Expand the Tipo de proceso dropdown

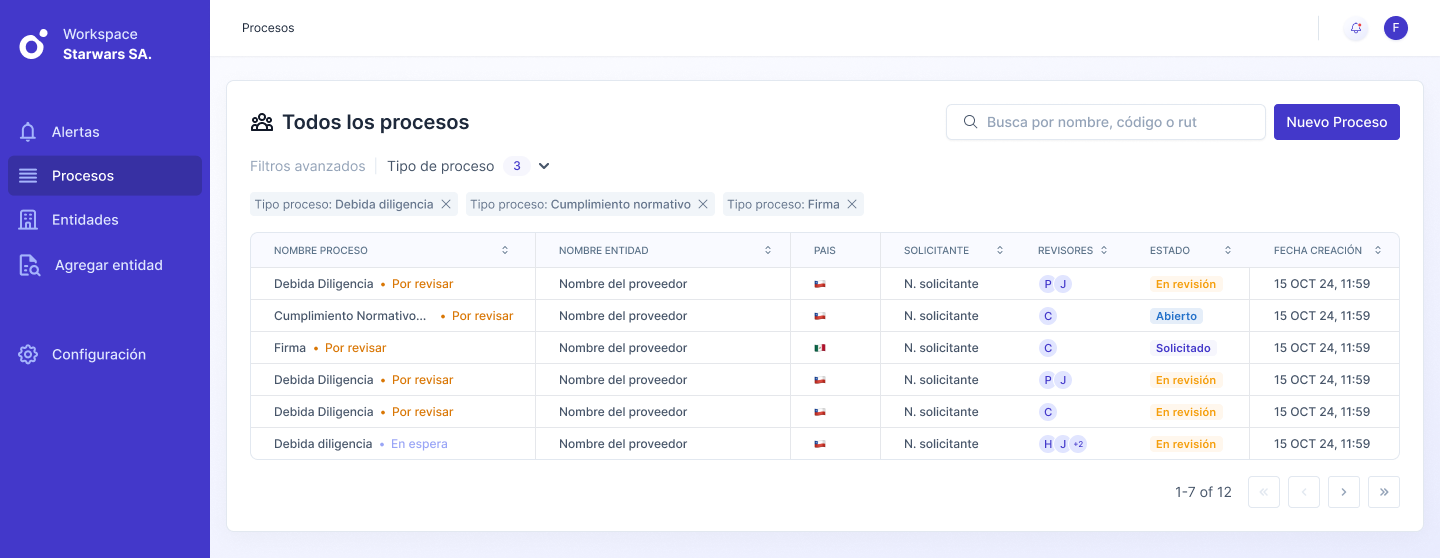[x=544, y=166]
